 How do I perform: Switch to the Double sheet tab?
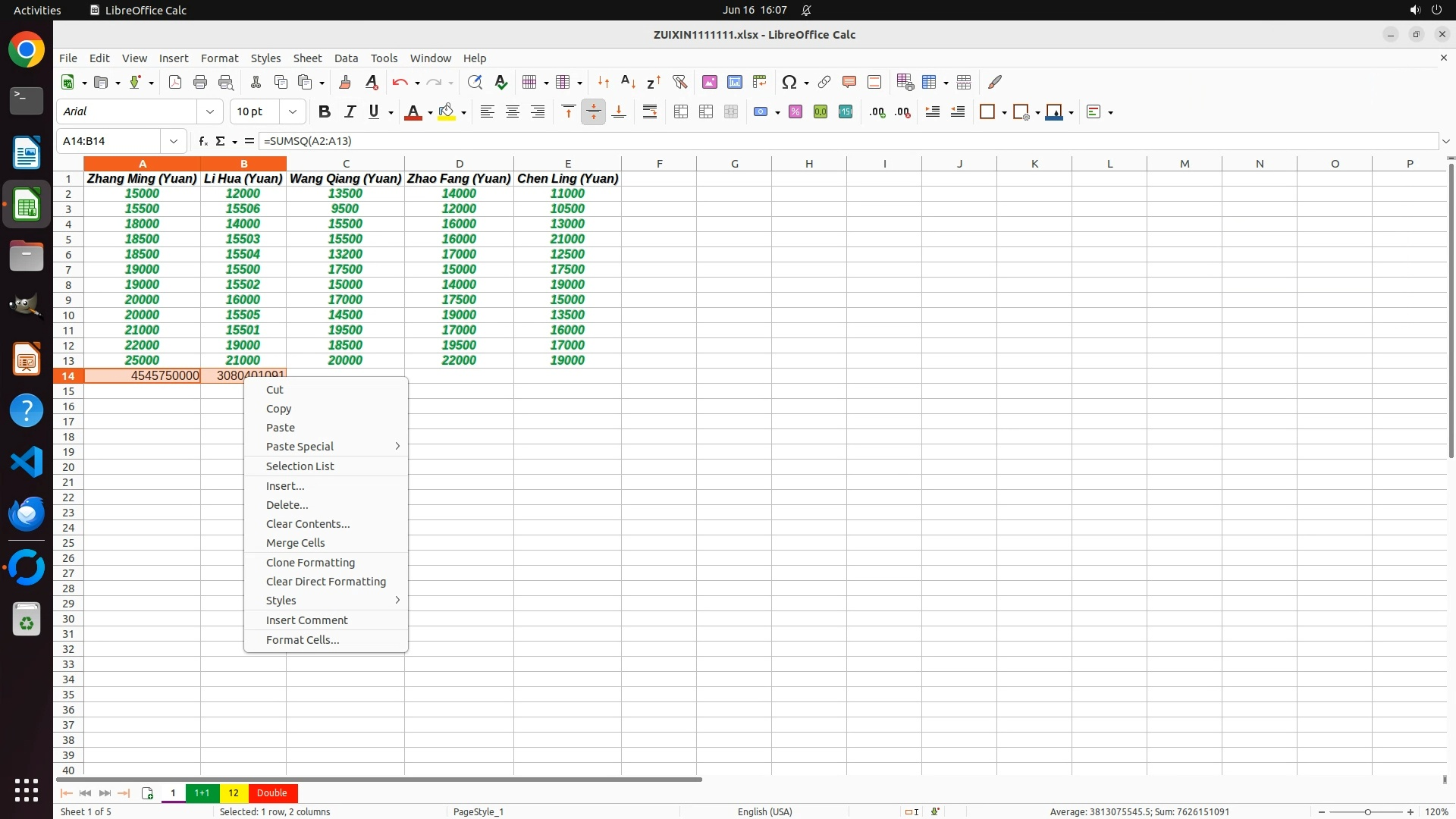pyautogui.click(x=271, y=792)
